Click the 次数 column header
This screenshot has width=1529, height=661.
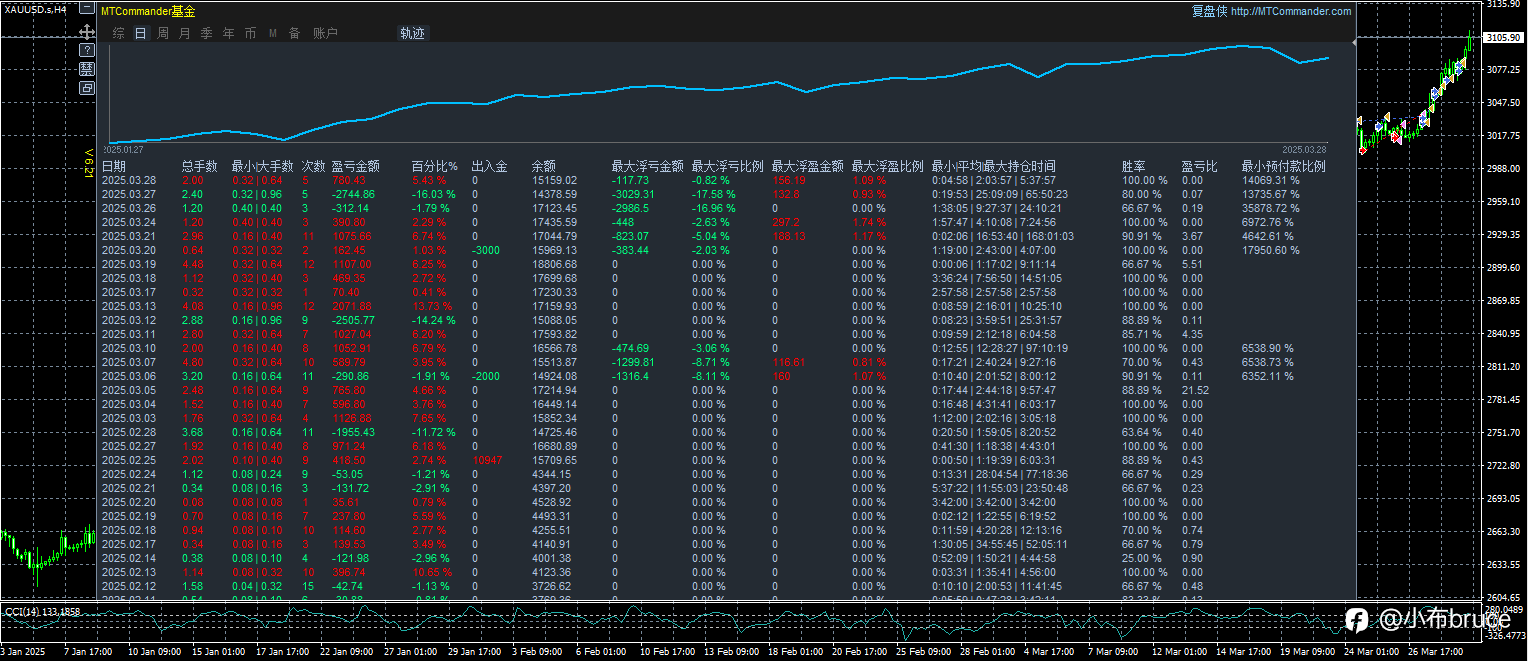314,166
